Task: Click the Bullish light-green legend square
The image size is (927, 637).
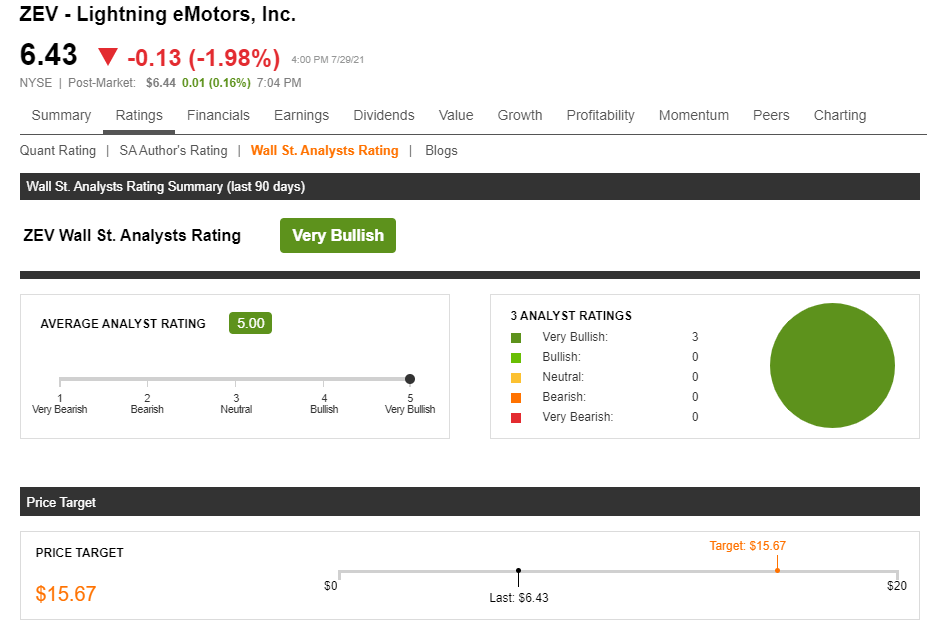Action: [514, 357]
